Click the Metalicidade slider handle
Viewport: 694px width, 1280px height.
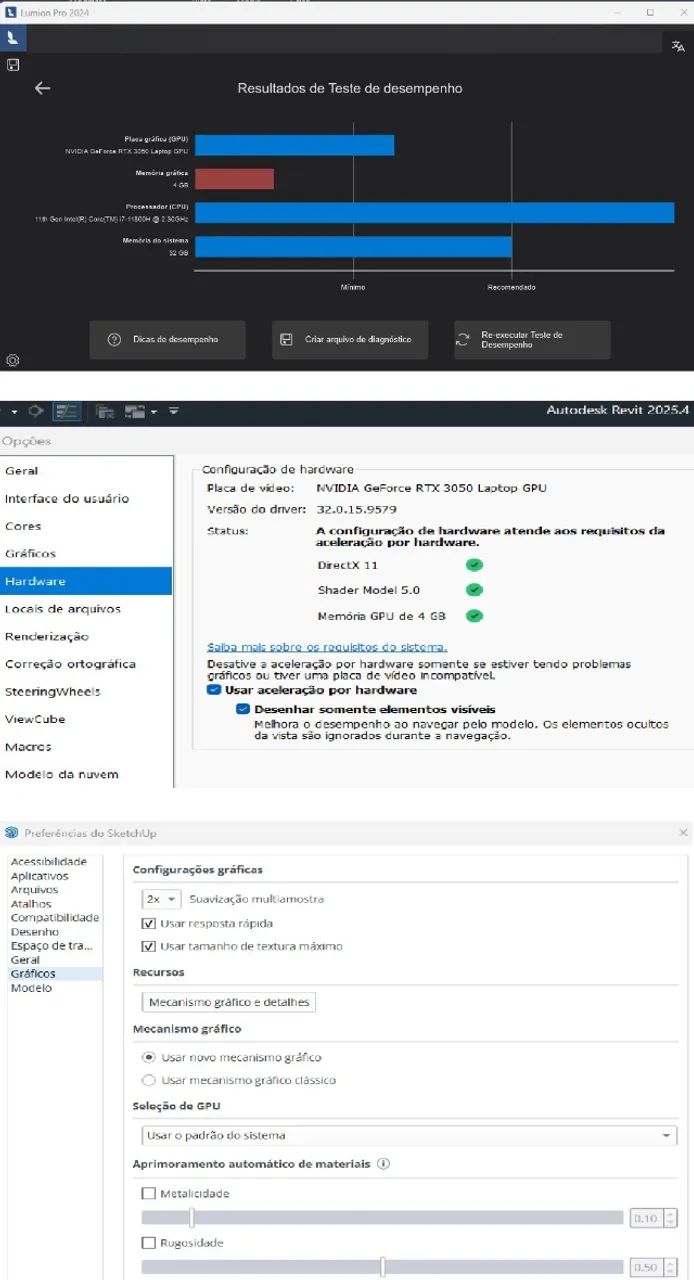pyautogui.click(x=191, y=1217)
